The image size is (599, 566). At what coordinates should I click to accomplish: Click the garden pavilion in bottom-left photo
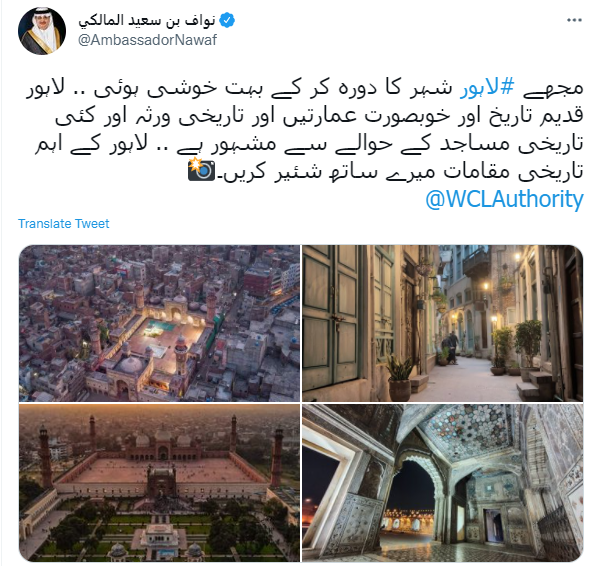coord(160,539)
